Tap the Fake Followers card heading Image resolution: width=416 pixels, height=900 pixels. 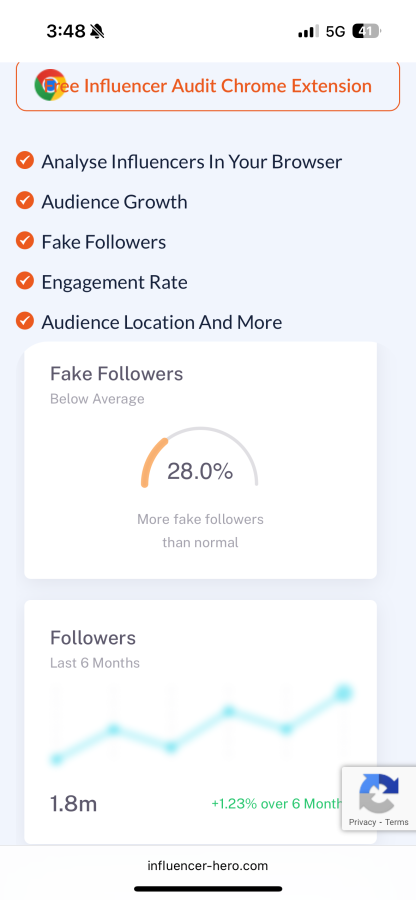(116, 374)
